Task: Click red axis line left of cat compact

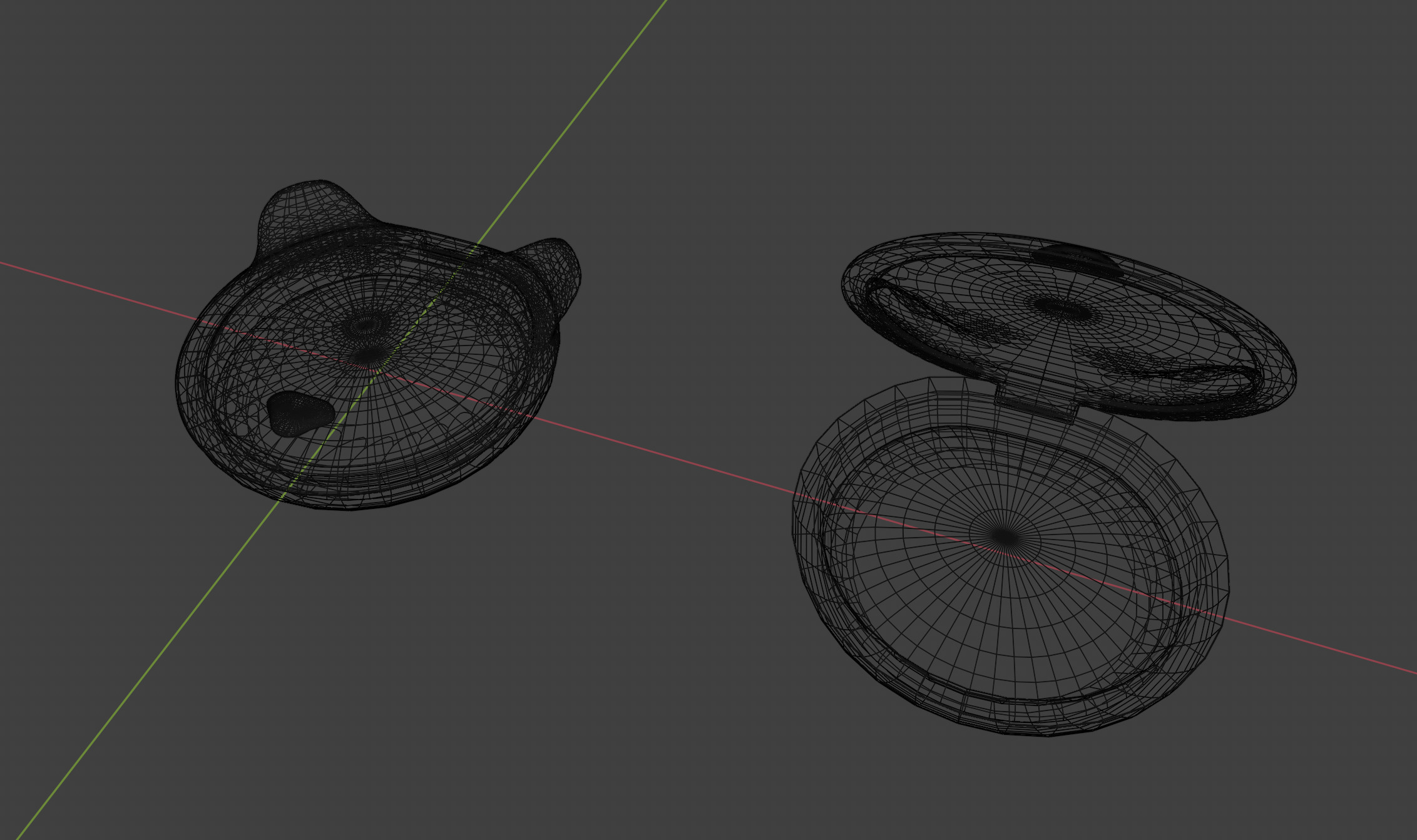Action: point(94,289)
